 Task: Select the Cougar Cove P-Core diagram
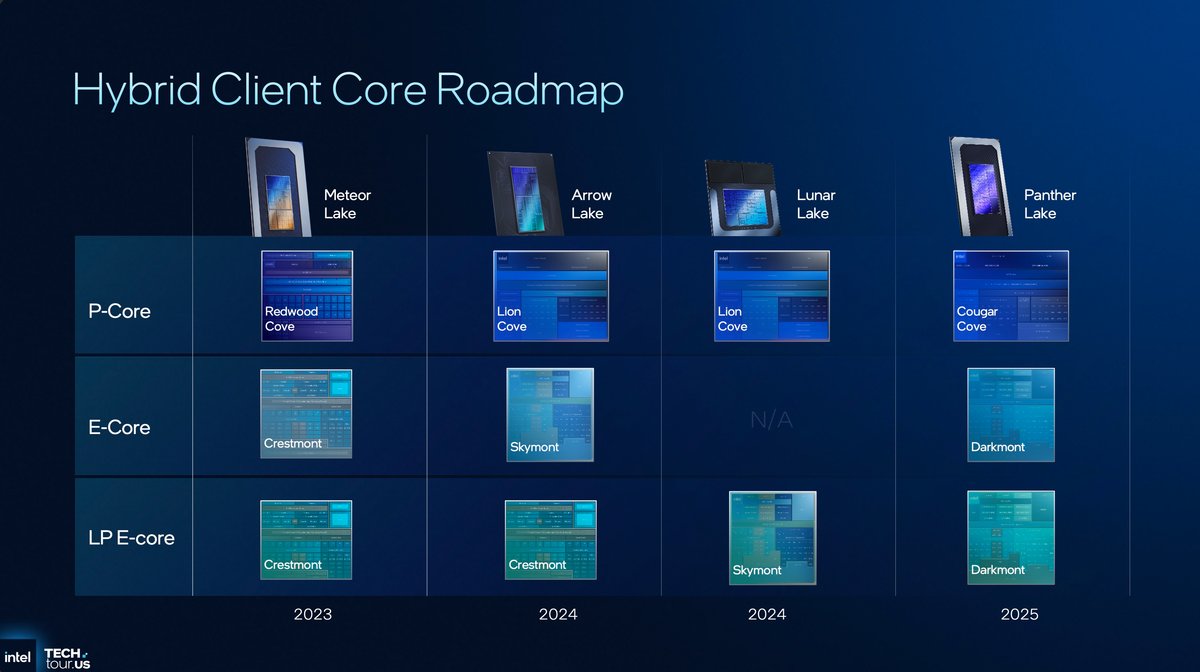[x=1010, y=296]
